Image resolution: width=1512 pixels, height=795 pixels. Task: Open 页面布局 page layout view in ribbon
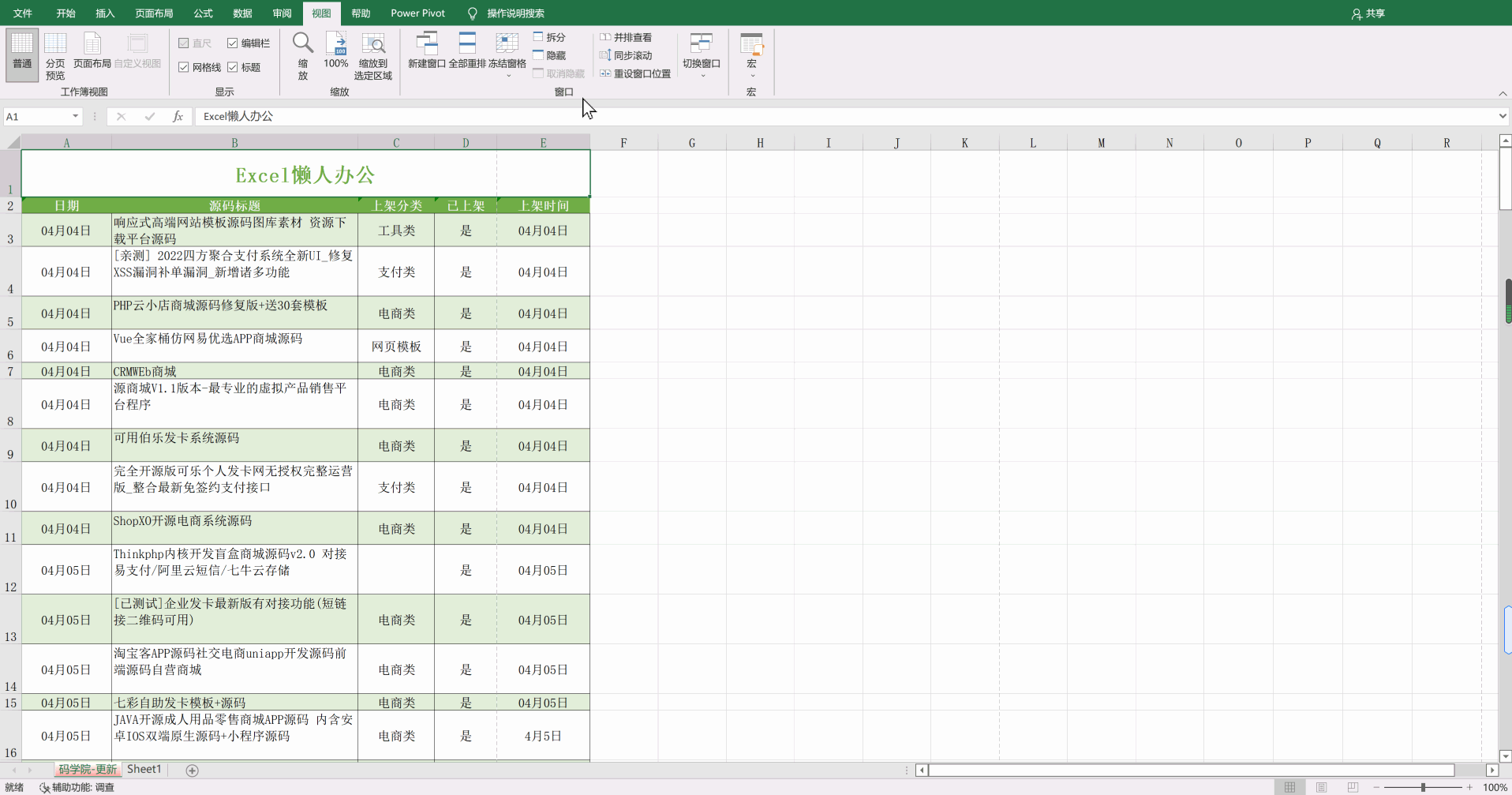click(x=92, y=51)
